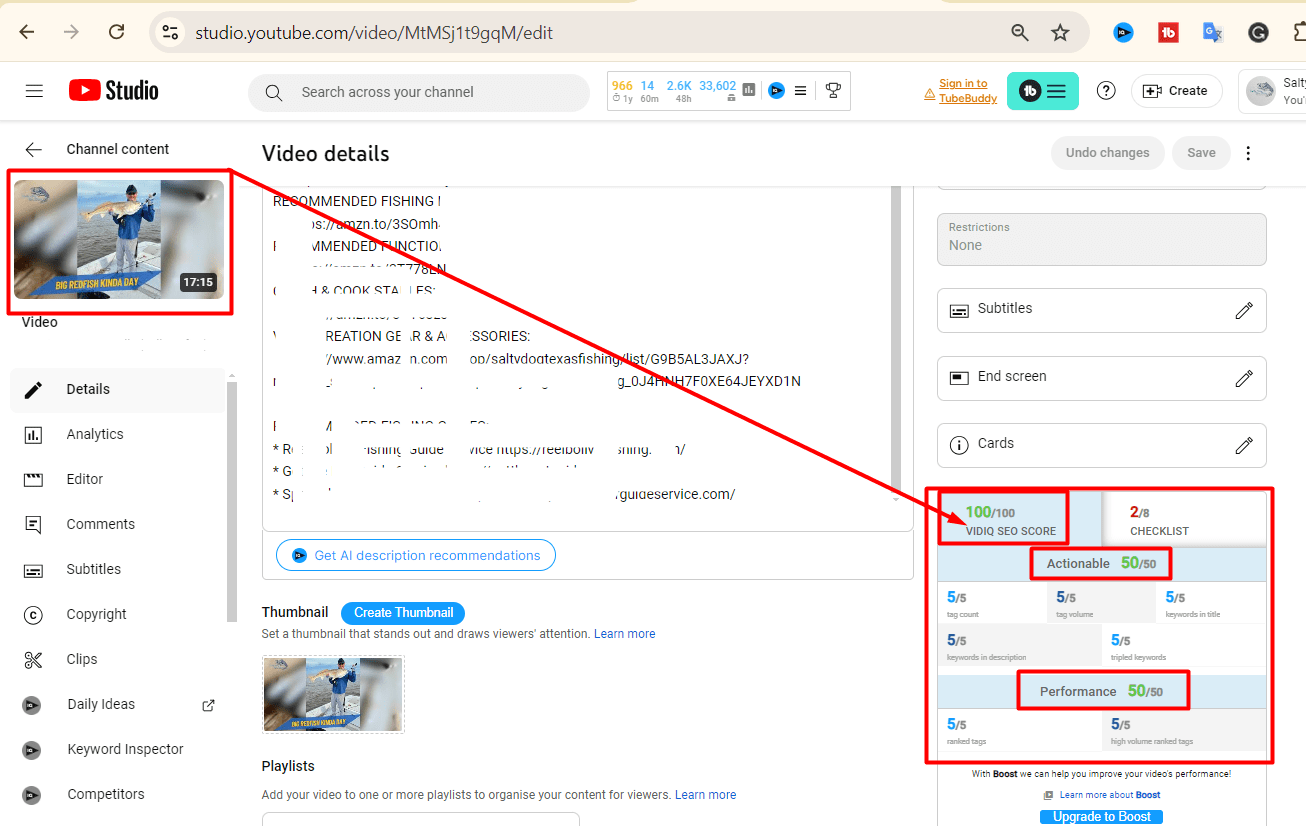Edit Cards using the pencil icon
Viewport: 1306px width, 826px height.
[1244, 445]
